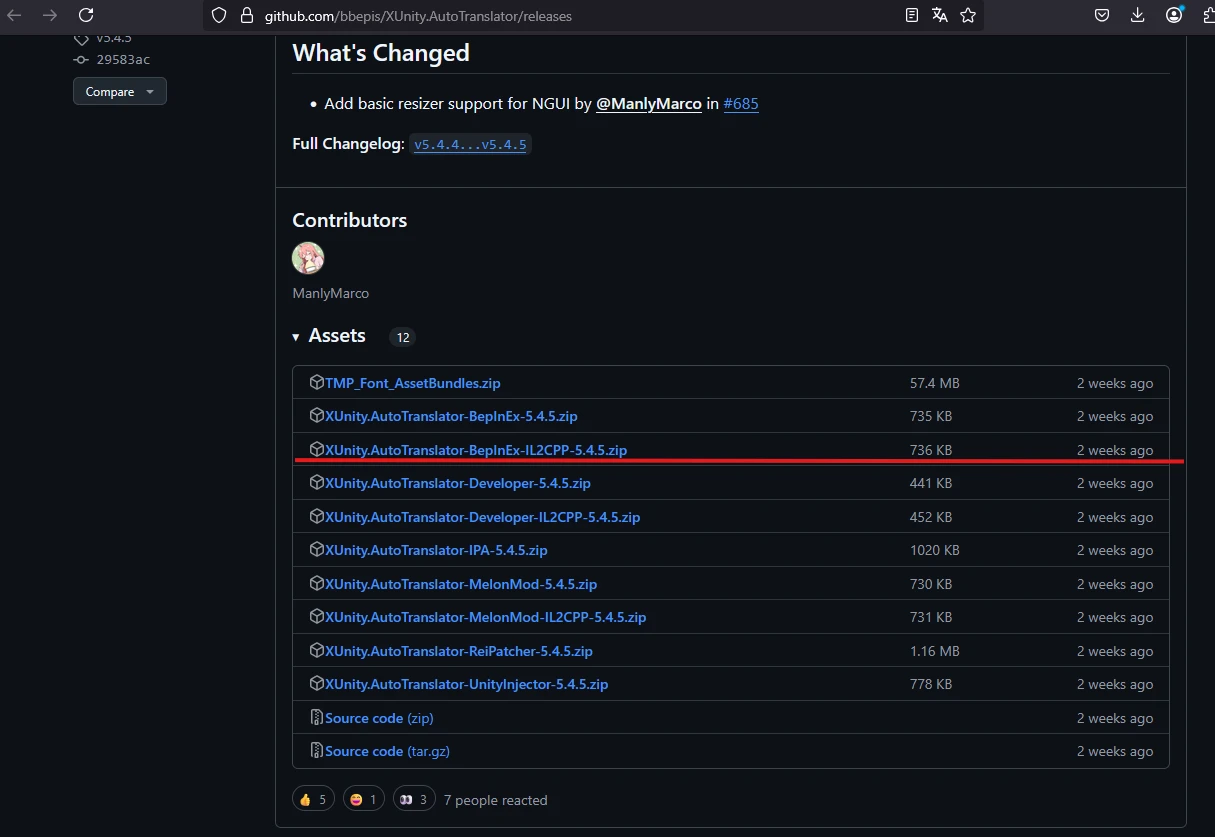Viewport: 1215px width, 837px height.
Task: Click the package icon beside ReiPatcher-5.4.5.zip
Action: tap(317, 650)
